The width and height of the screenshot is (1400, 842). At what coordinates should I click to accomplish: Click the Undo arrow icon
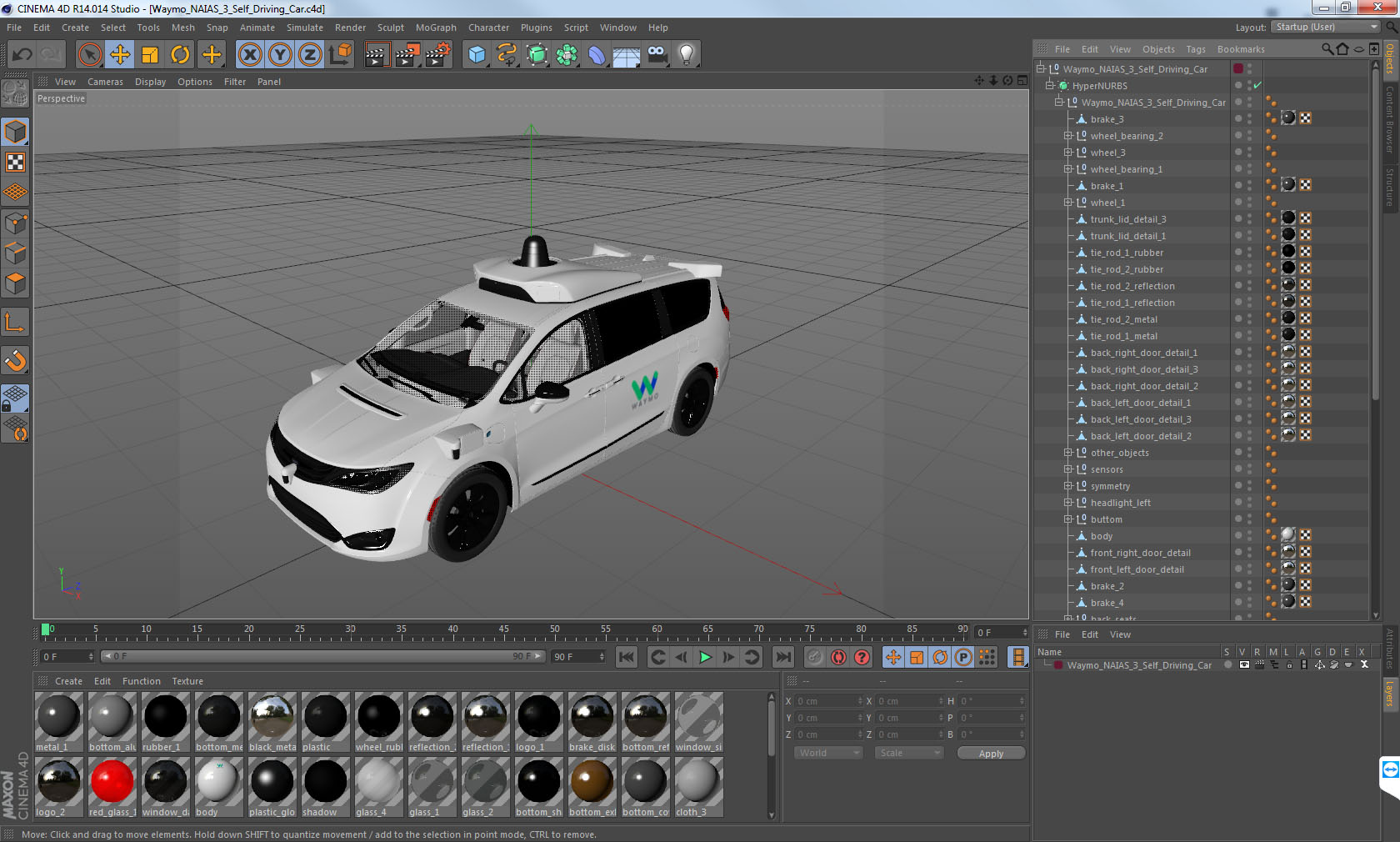point(22,55)
